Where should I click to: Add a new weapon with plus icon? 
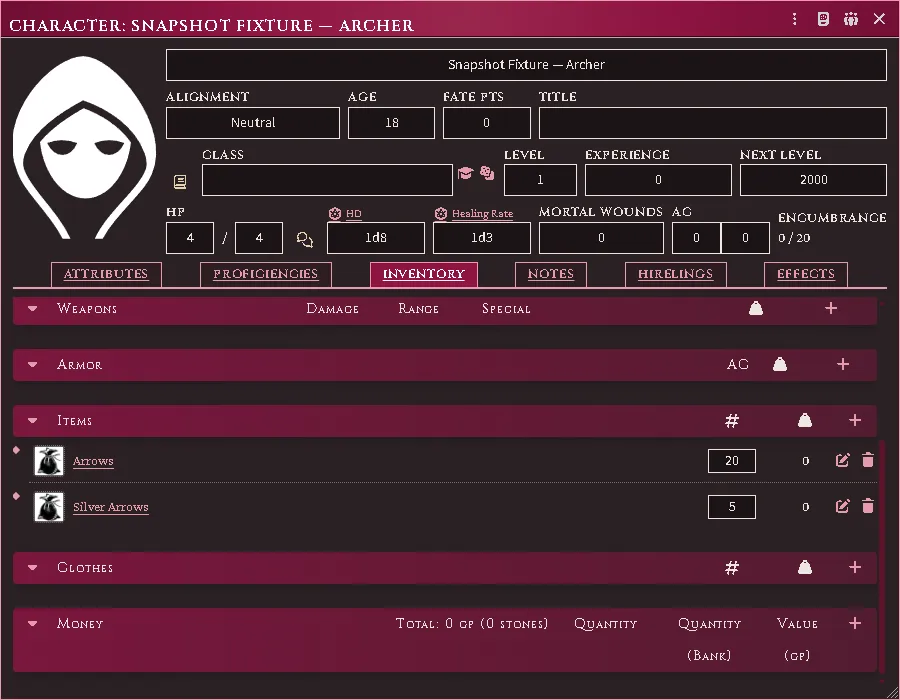coord(831,309)
